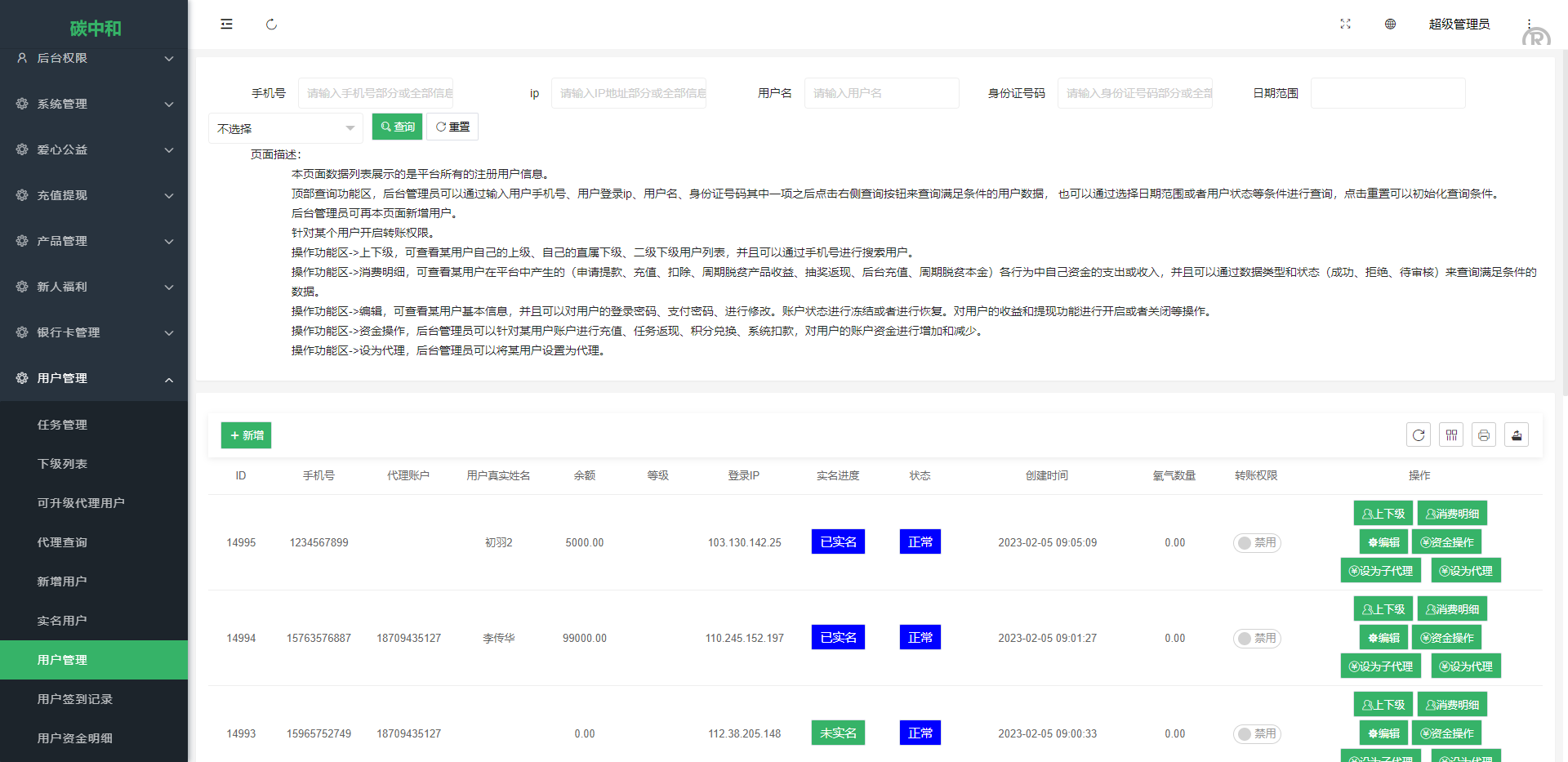Collapse the 用户管理 sidebar section

pyautogui.click(x=94, y=378)
